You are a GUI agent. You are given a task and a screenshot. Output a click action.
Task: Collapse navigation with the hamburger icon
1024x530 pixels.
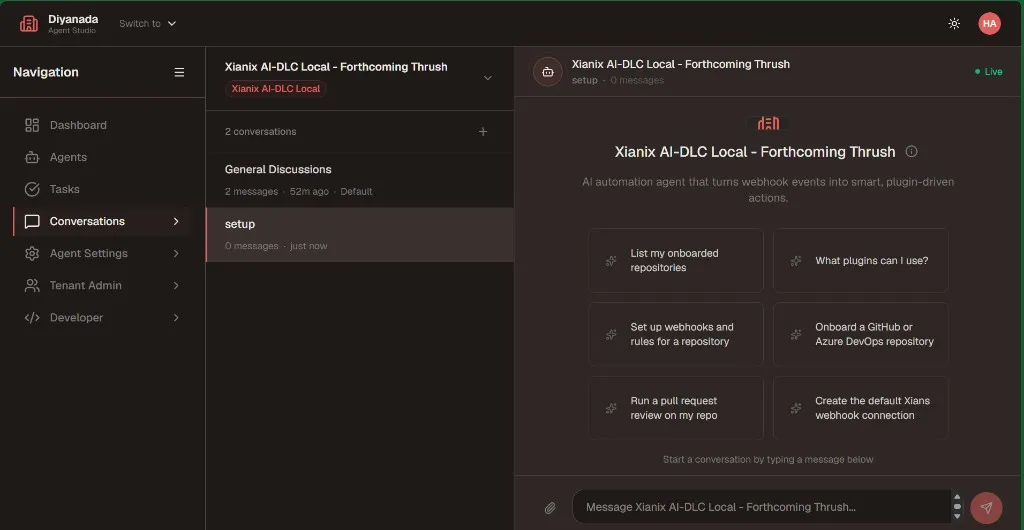coord(179,72)
